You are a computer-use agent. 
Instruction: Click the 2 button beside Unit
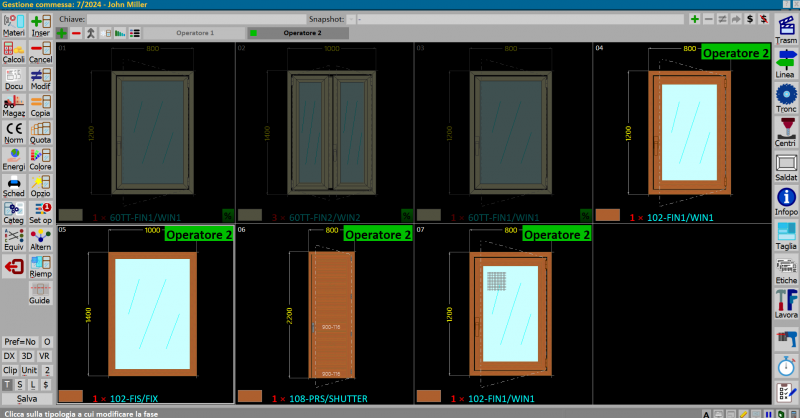tap(46, 370)
